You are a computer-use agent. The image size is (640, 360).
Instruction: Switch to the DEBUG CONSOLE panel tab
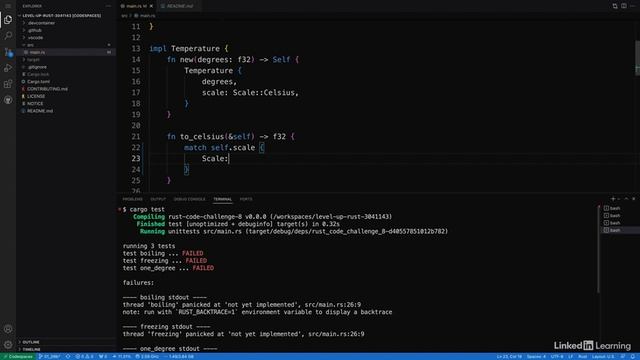pos(189,199)
